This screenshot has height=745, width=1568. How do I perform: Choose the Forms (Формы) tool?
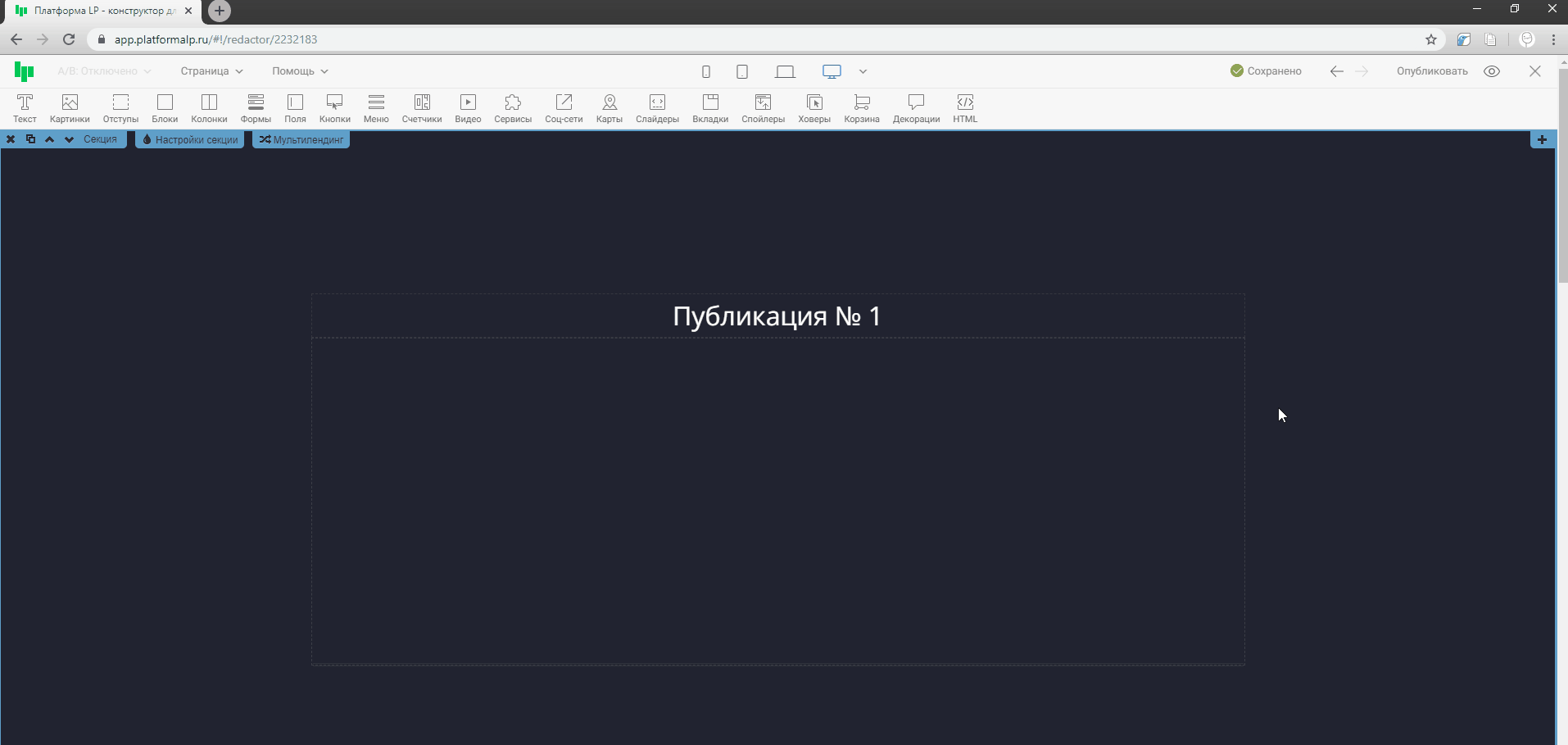256,107
